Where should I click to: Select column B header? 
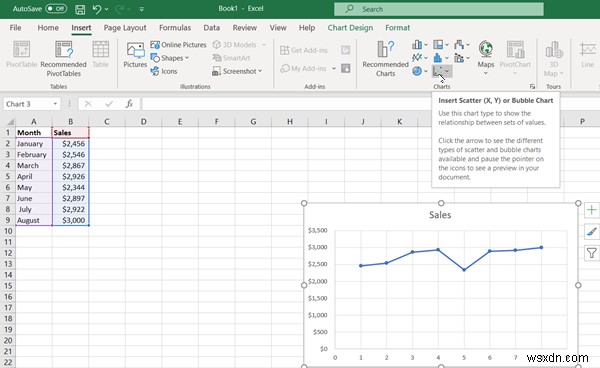click(70, 122)
